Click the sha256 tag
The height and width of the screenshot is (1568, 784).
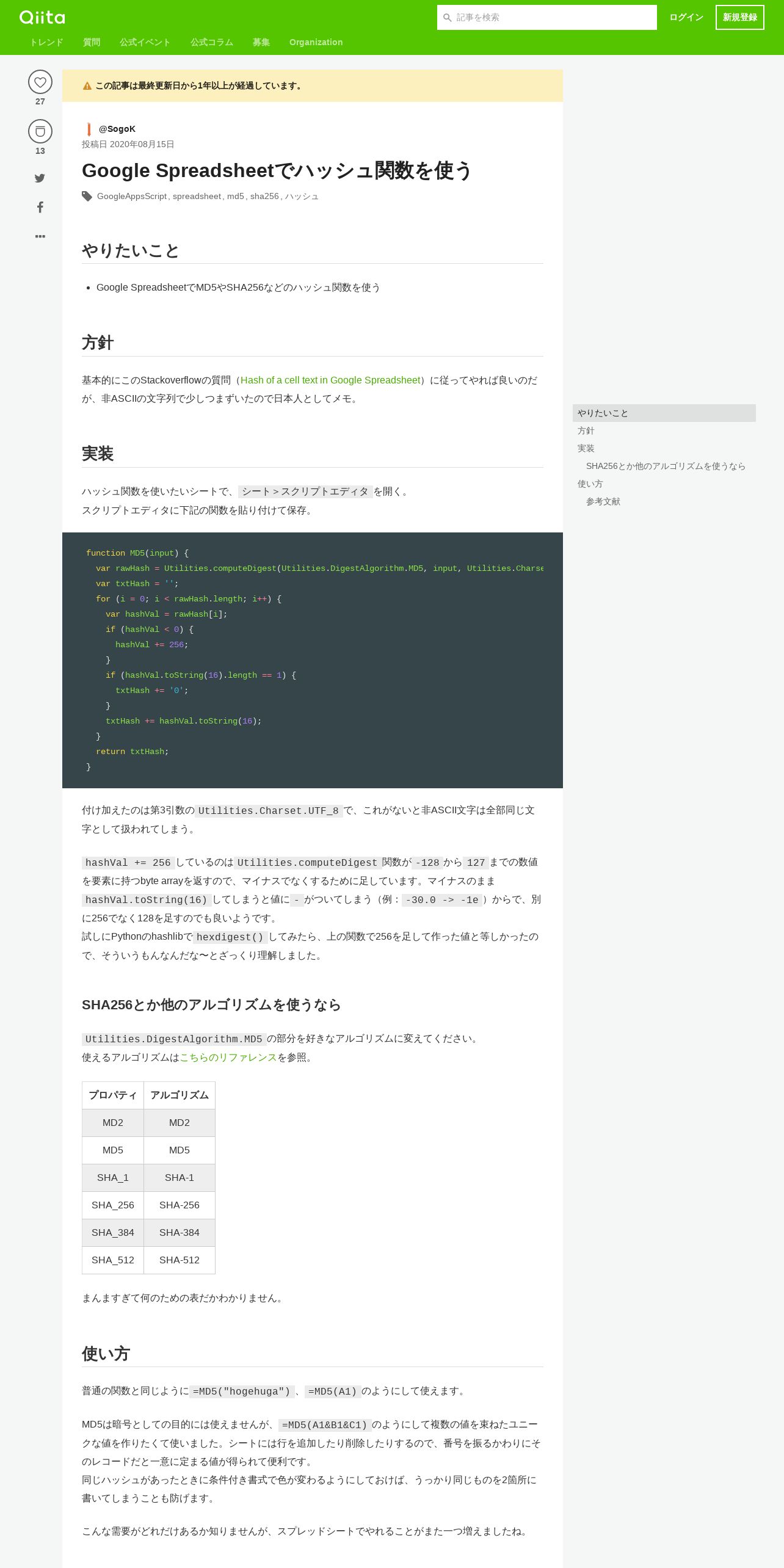pos(264,196)
